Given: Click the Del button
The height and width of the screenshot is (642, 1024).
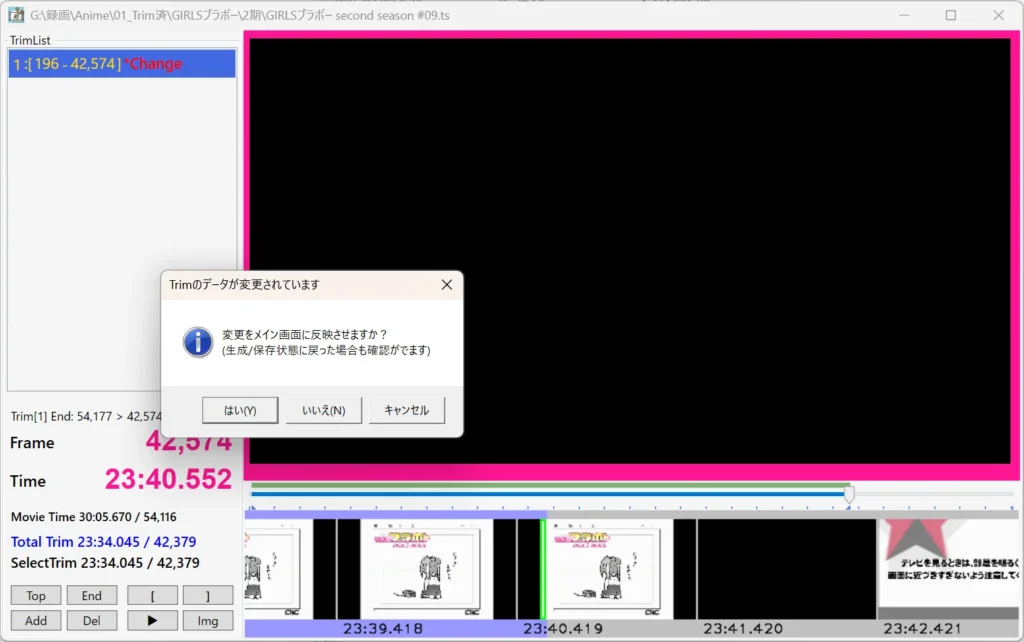Looking at the screenshot, I should coord(92,620).
